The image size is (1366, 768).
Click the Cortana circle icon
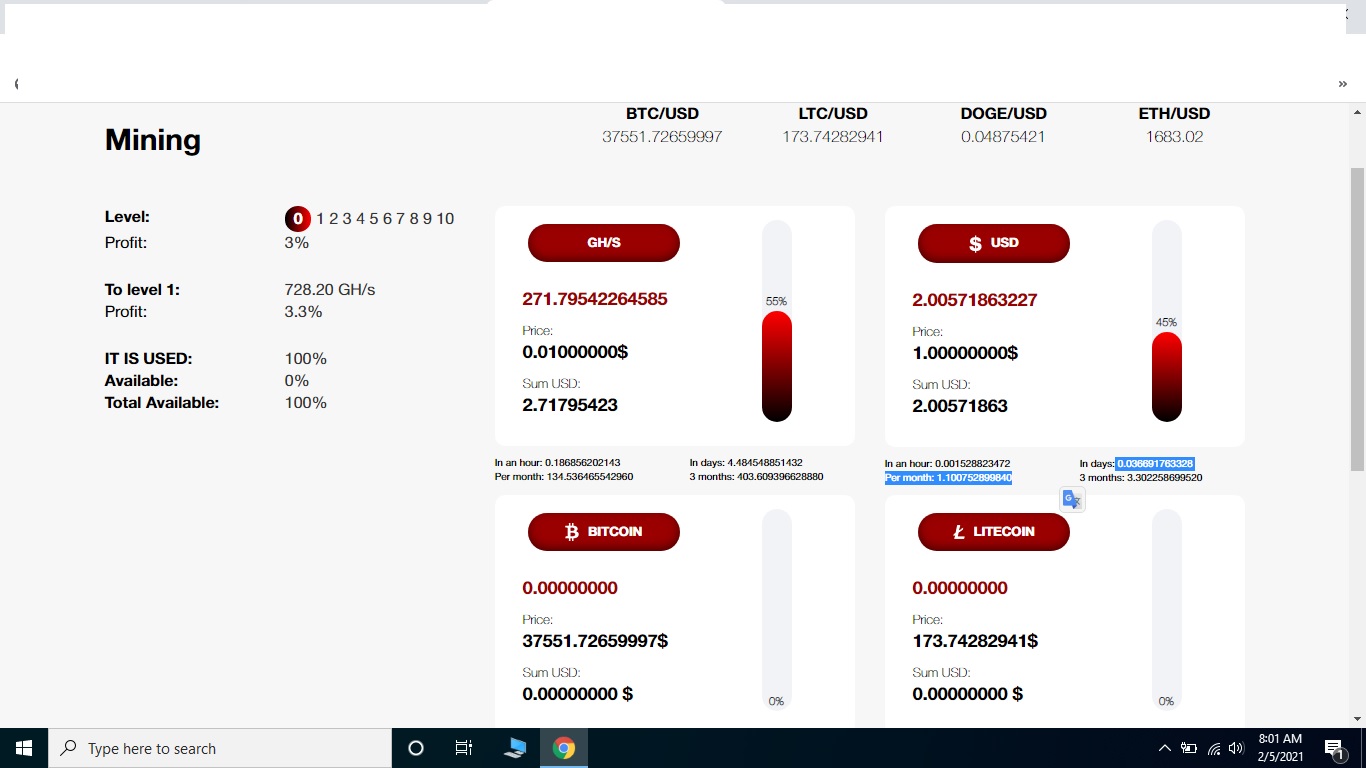(416, 748)
